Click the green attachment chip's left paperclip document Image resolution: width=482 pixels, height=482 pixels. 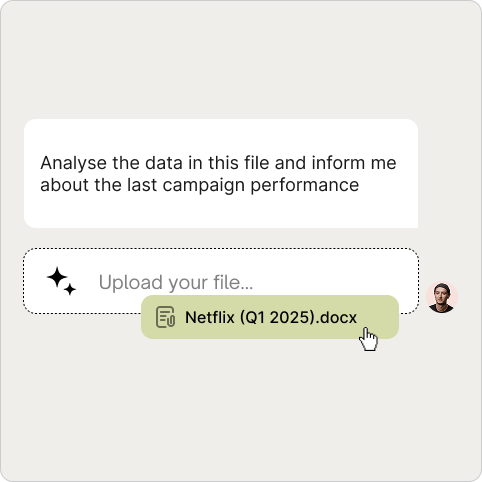[165, 317]
